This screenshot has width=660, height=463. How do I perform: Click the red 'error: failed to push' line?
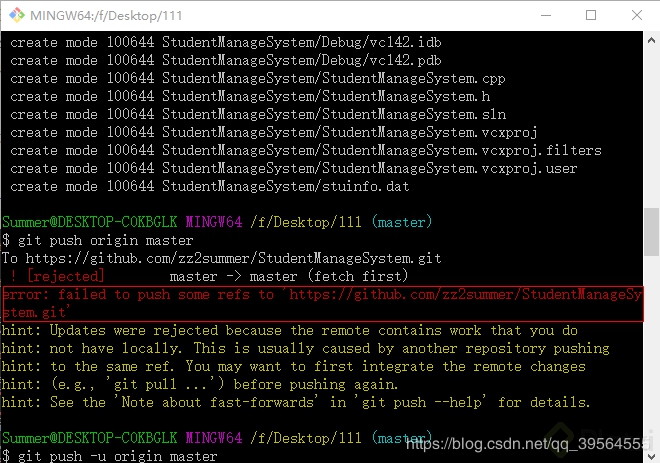[x=322, y=294]
